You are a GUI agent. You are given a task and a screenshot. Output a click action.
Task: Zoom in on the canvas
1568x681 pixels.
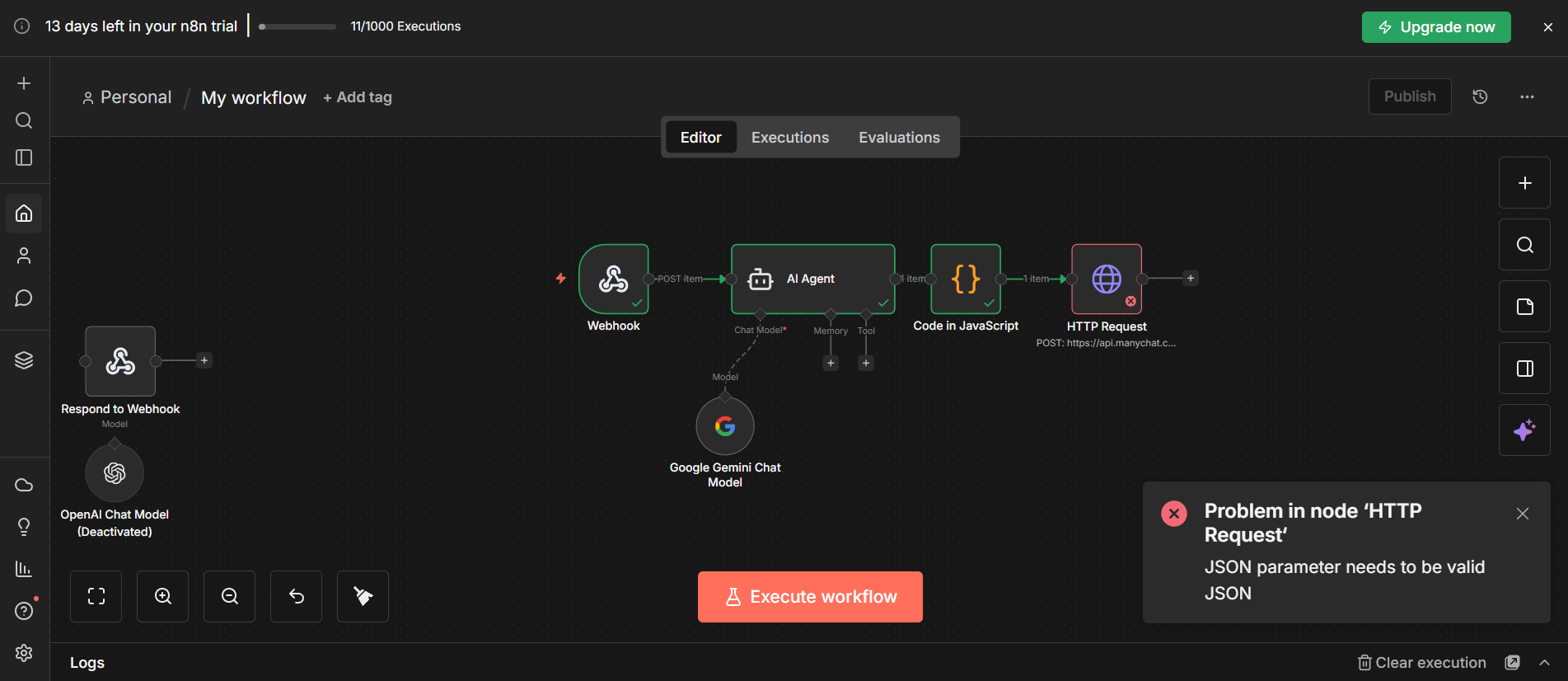point(163,596)
